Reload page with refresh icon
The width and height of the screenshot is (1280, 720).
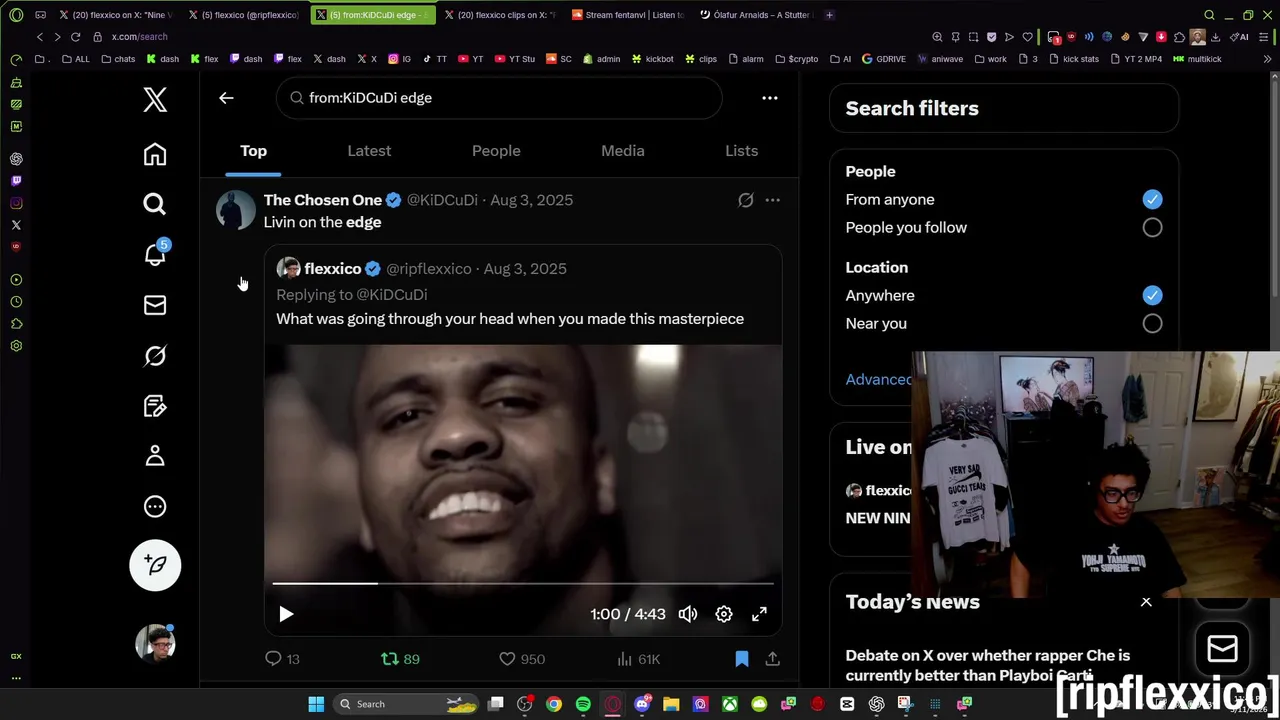coord(75,37)
